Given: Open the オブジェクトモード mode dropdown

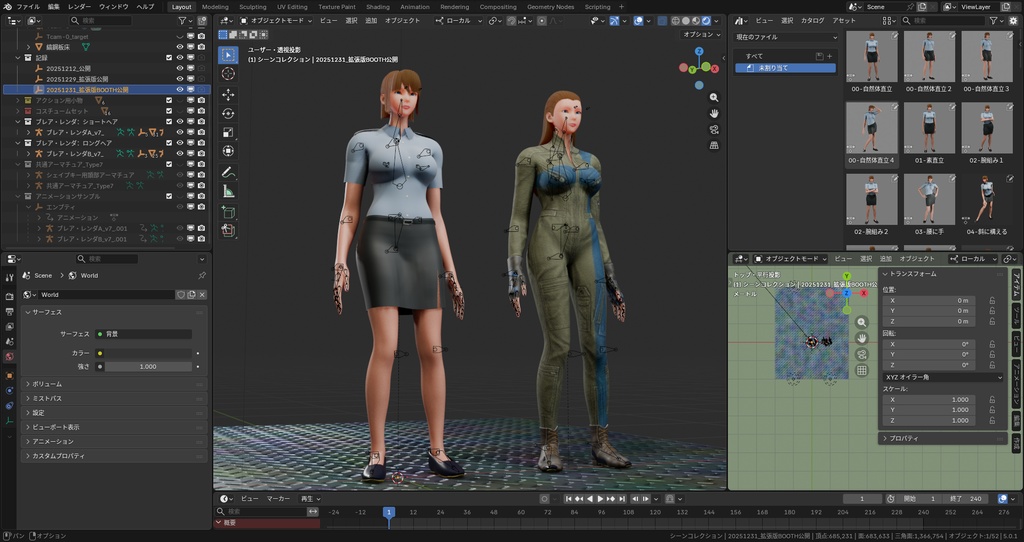Looking at the screenshot, I should [277, 20].
